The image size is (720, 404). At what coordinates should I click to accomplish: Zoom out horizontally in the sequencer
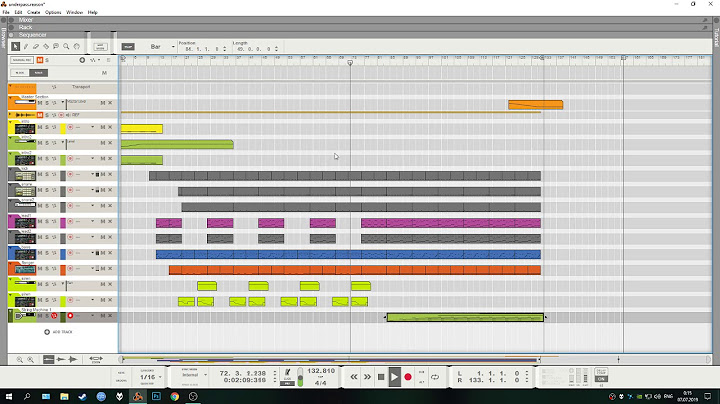coord(20,360)
